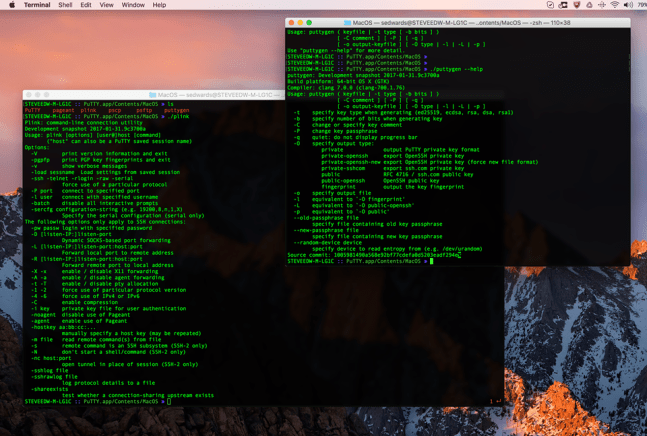This screenshot has height=436, width=647.
Task: Click title bar of the plink window
Action: (153, 95)
